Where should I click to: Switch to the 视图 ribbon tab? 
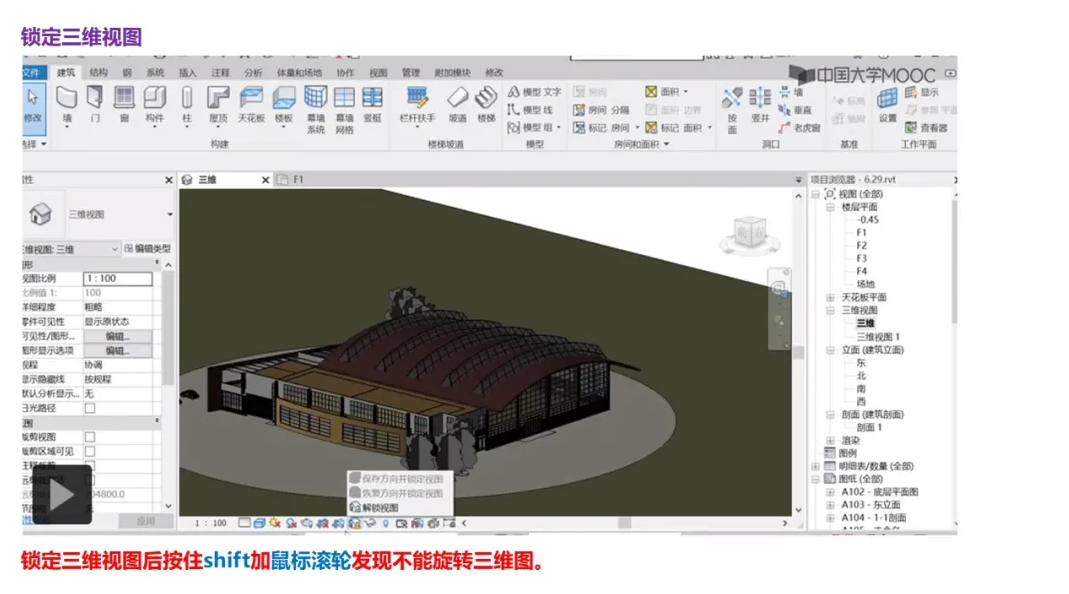point(377,71)
